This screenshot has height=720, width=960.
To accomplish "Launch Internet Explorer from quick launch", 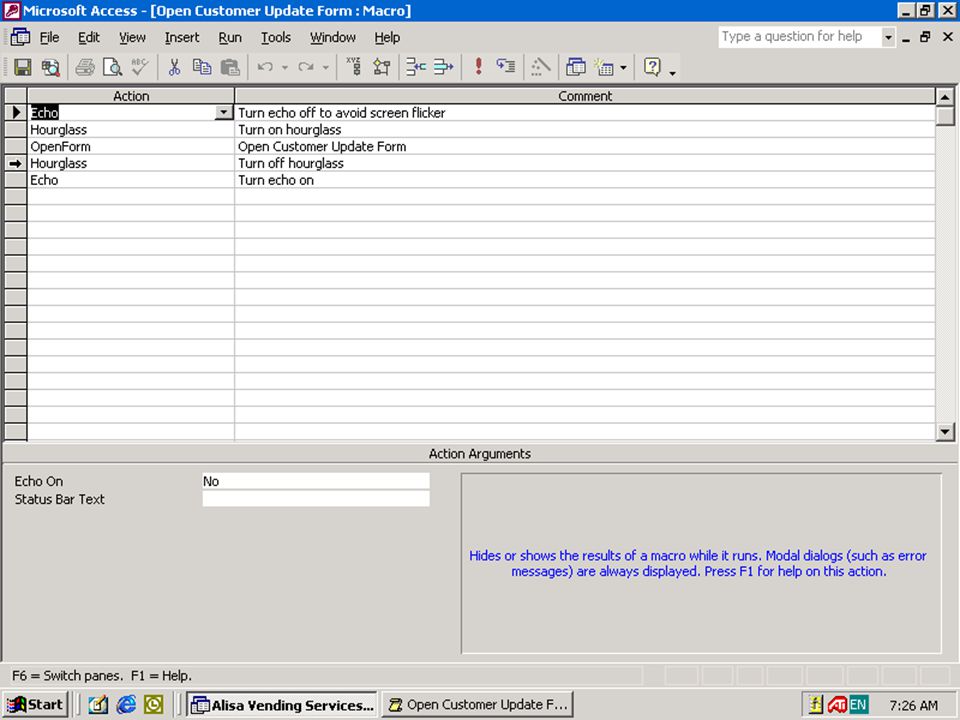I will 126,705.
